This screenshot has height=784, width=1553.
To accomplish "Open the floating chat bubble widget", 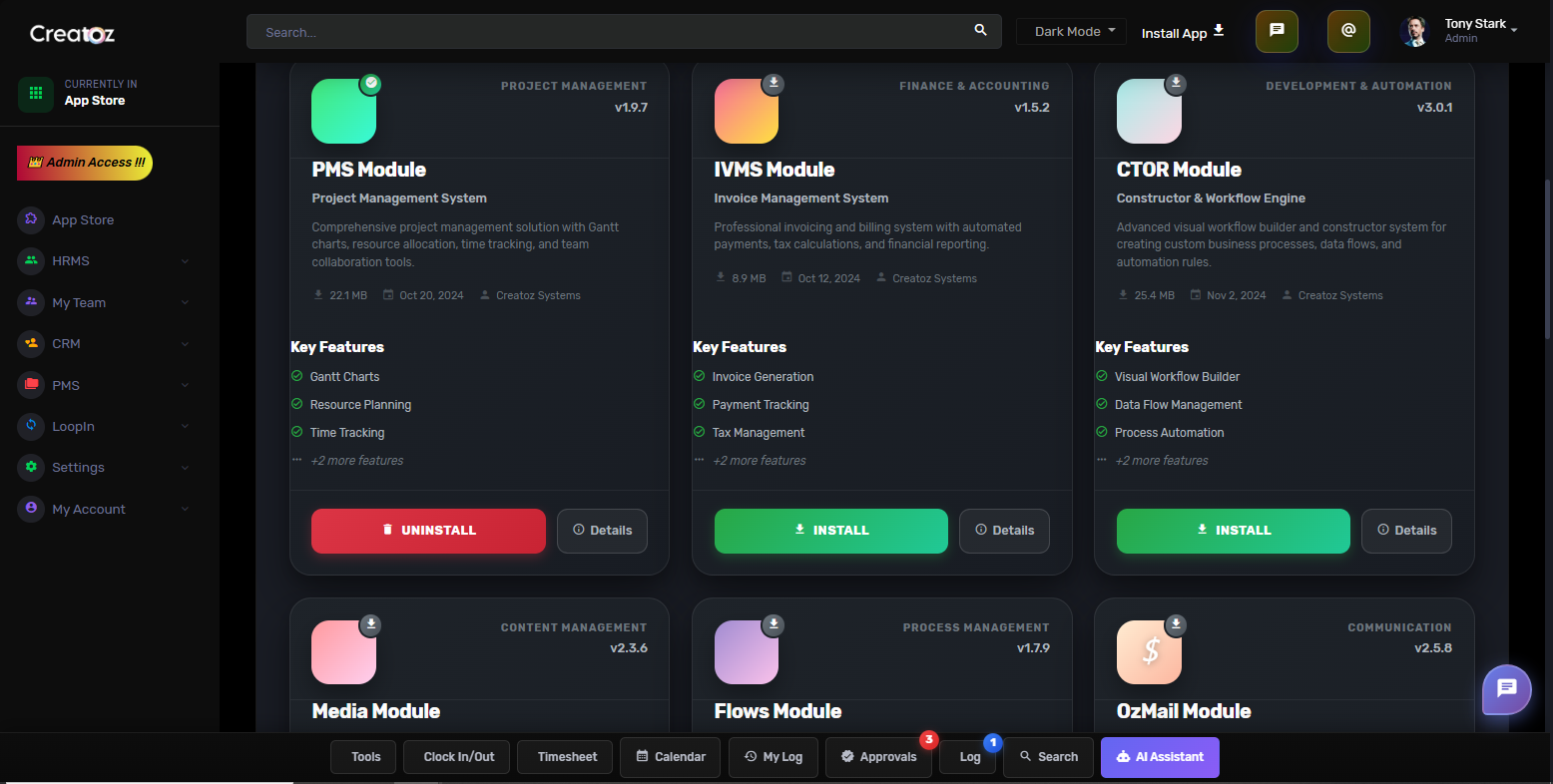I will (1506, 689).
